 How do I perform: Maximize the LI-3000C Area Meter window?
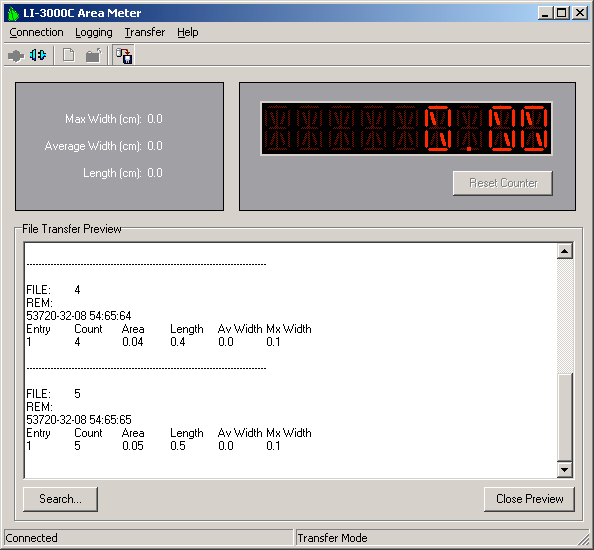coord(561,13)
